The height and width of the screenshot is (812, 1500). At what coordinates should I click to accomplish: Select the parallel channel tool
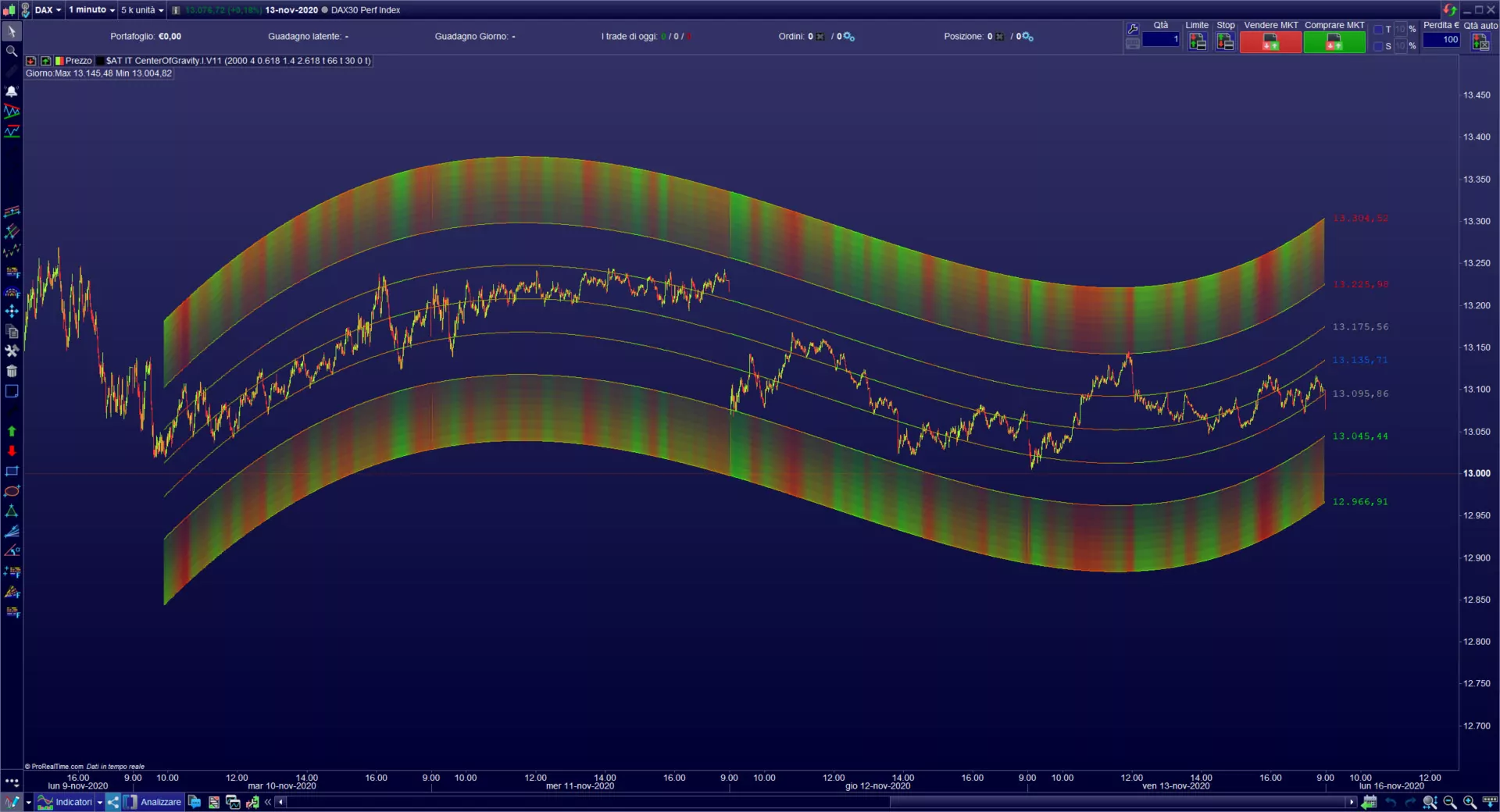[12, 212]
